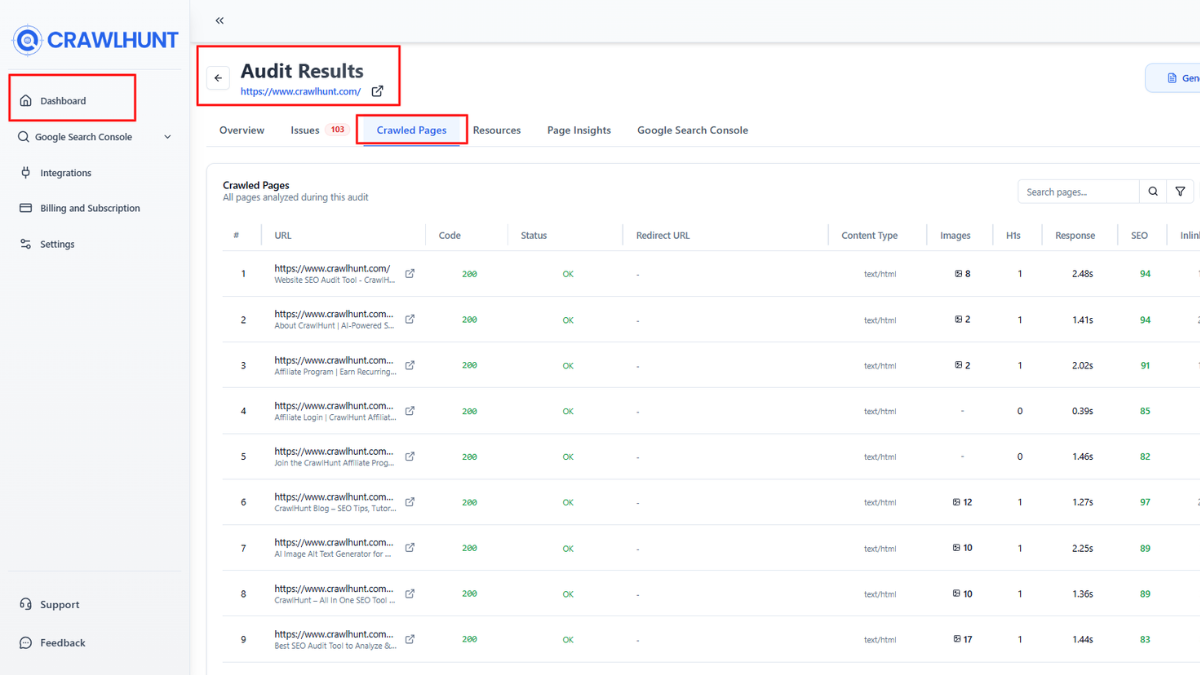The height and width of the screenshot is (675, 1200).
Task: Click the https://www.crawlhunt.com/ link under Audit Results
Action: 301,91
